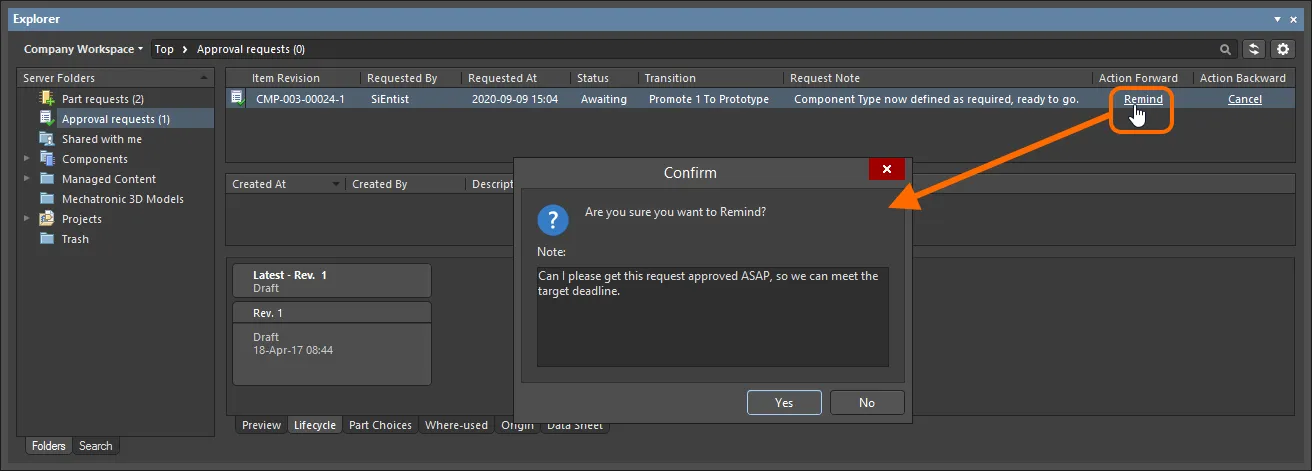Viewport: 1312px width, 471px height.
Task: Click the Shared with me icon
Action: coord(47,139)
